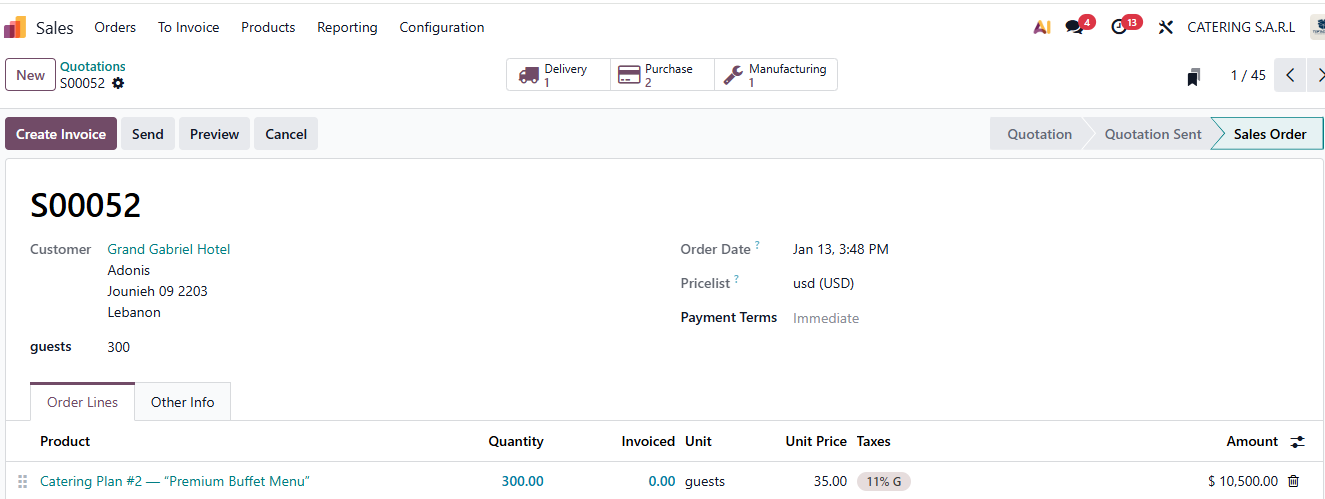Click the wrench tools icon
Viewport: 1325px width, 499px height.
pyautogui.click(x=1165, y=27)
